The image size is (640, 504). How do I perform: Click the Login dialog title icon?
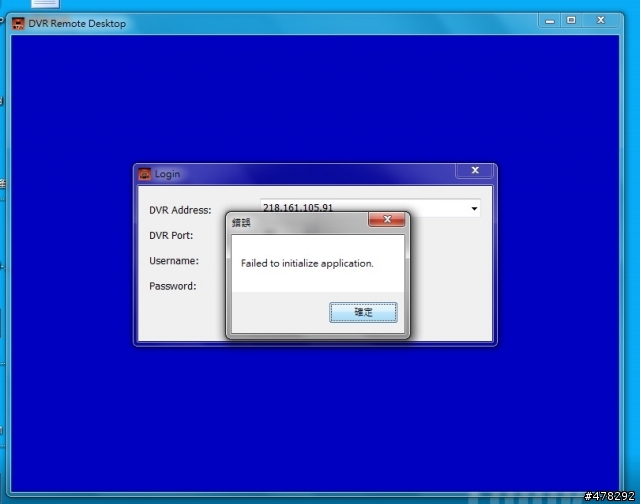(144, 174)
